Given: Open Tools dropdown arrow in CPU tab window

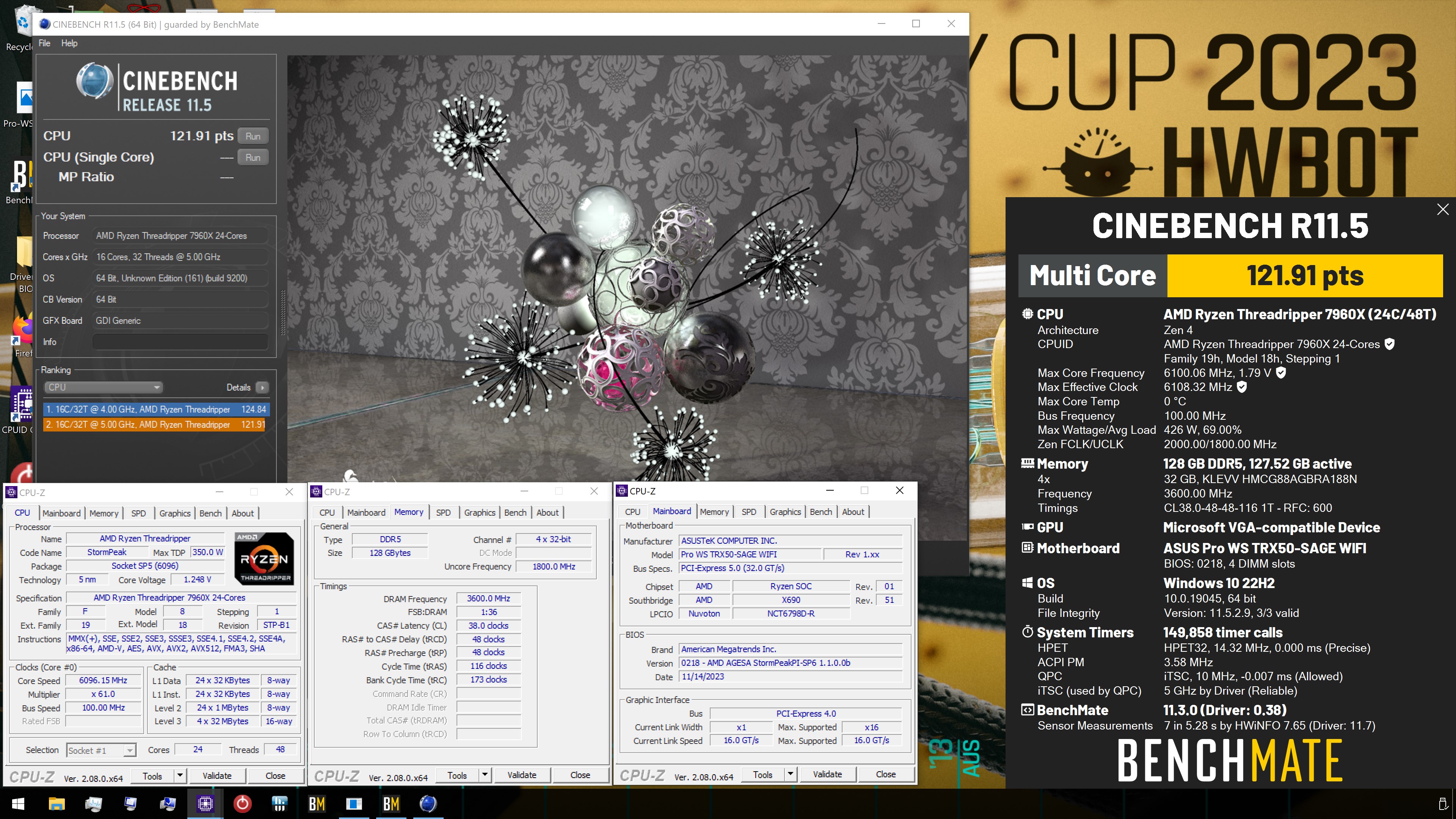Looking at the screenshot, I should [x=180, y=775].
